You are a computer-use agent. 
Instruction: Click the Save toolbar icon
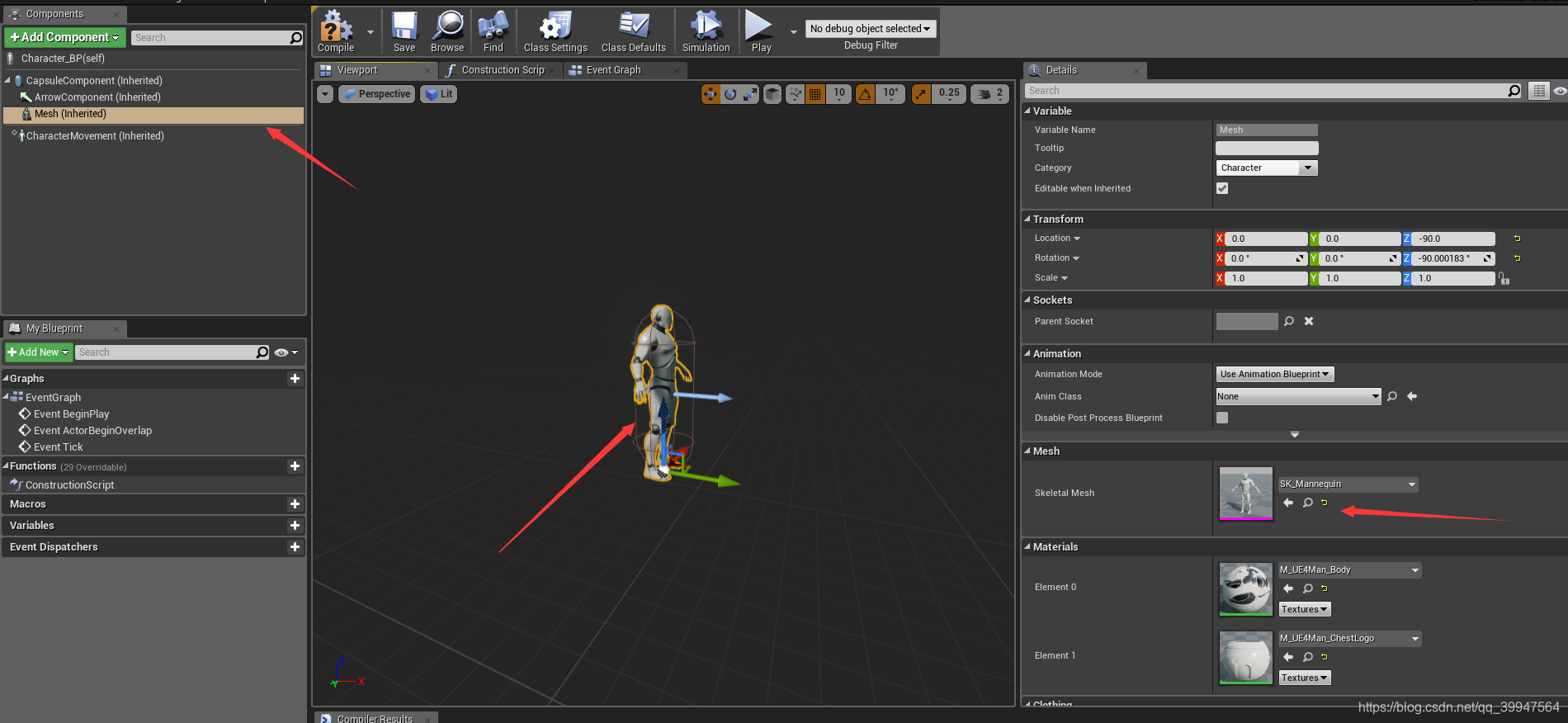[404, 32]
